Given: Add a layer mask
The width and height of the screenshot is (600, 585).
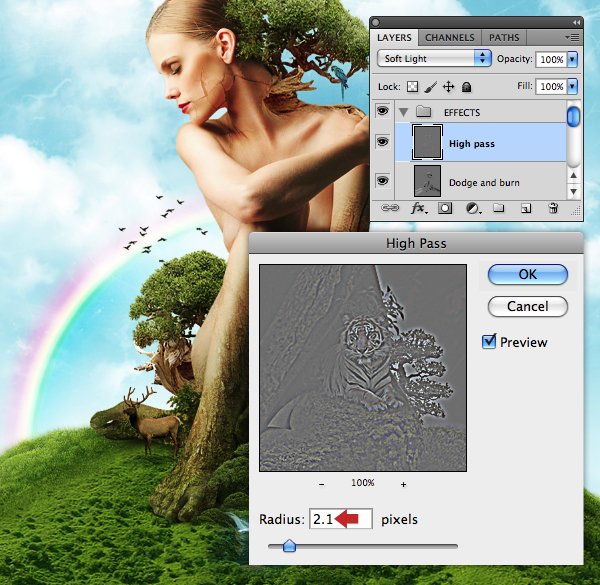Looking at the screenshot, I should (x=445, y=209).
